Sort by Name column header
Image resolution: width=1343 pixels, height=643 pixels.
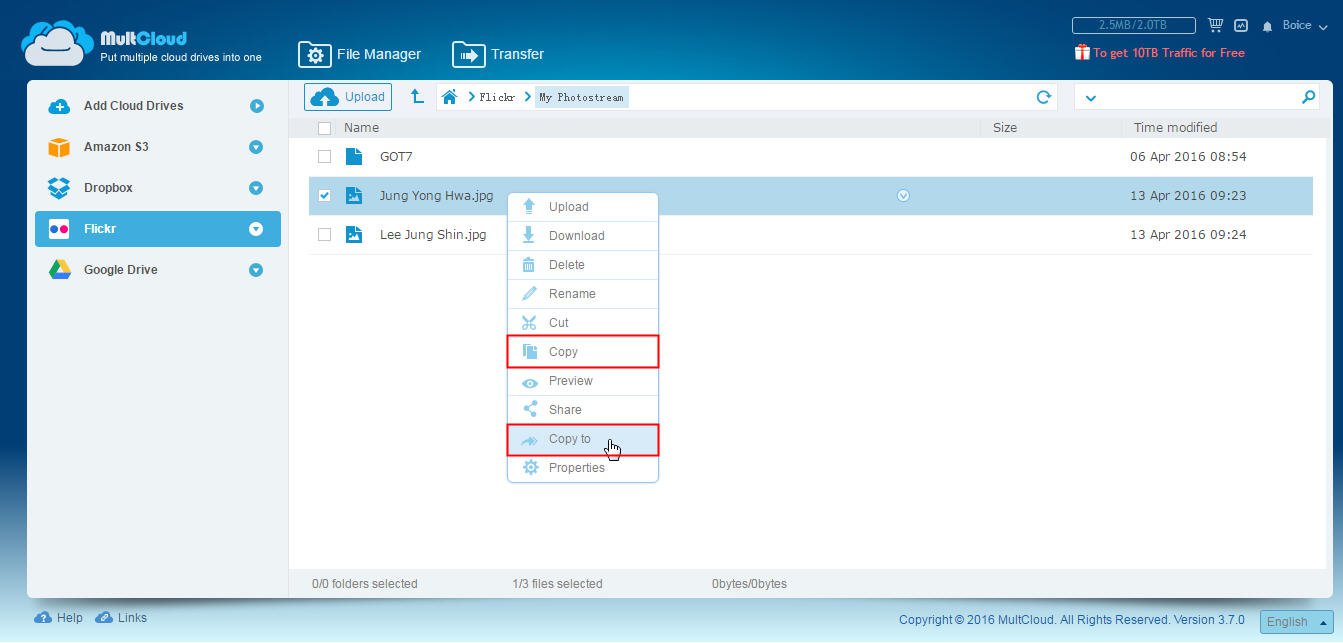(x=361, y=128)
